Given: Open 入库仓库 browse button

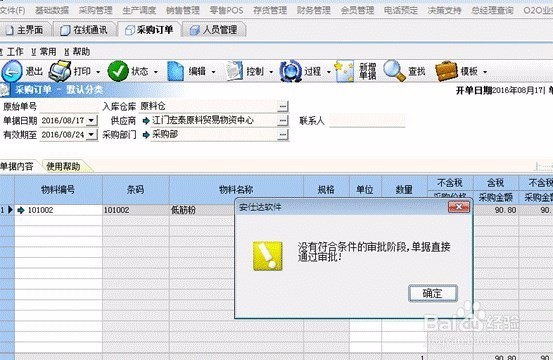Looking at the screenshot, I should pyautogui.click(x=283, y=106).
